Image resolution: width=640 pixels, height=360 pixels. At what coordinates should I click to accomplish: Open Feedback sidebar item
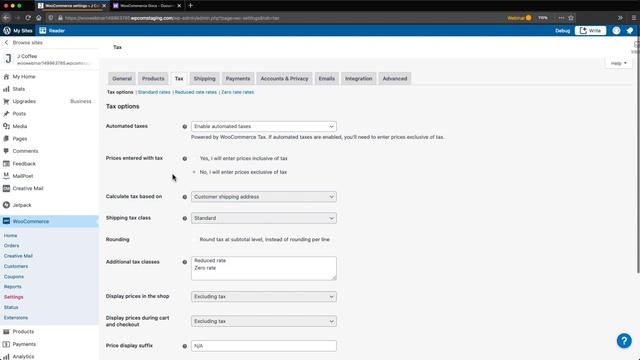coord(24,164)
